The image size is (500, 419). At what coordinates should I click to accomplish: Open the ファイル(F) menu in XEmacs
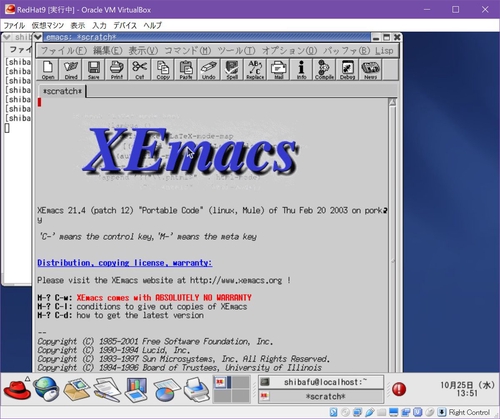point(63,51)
